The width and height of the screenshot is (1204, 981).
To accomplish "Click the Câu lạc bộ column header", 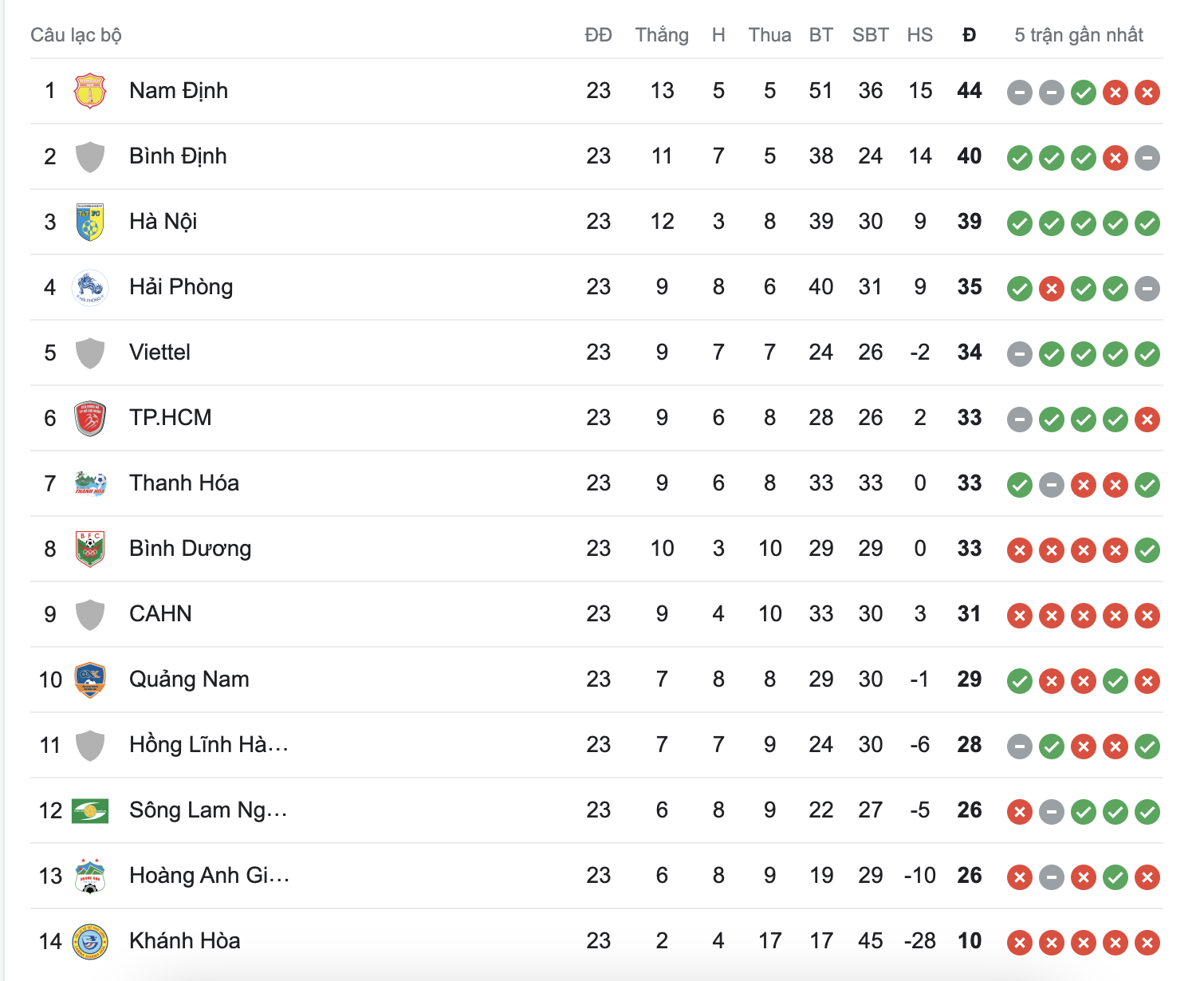I will [x=77, y=35].
